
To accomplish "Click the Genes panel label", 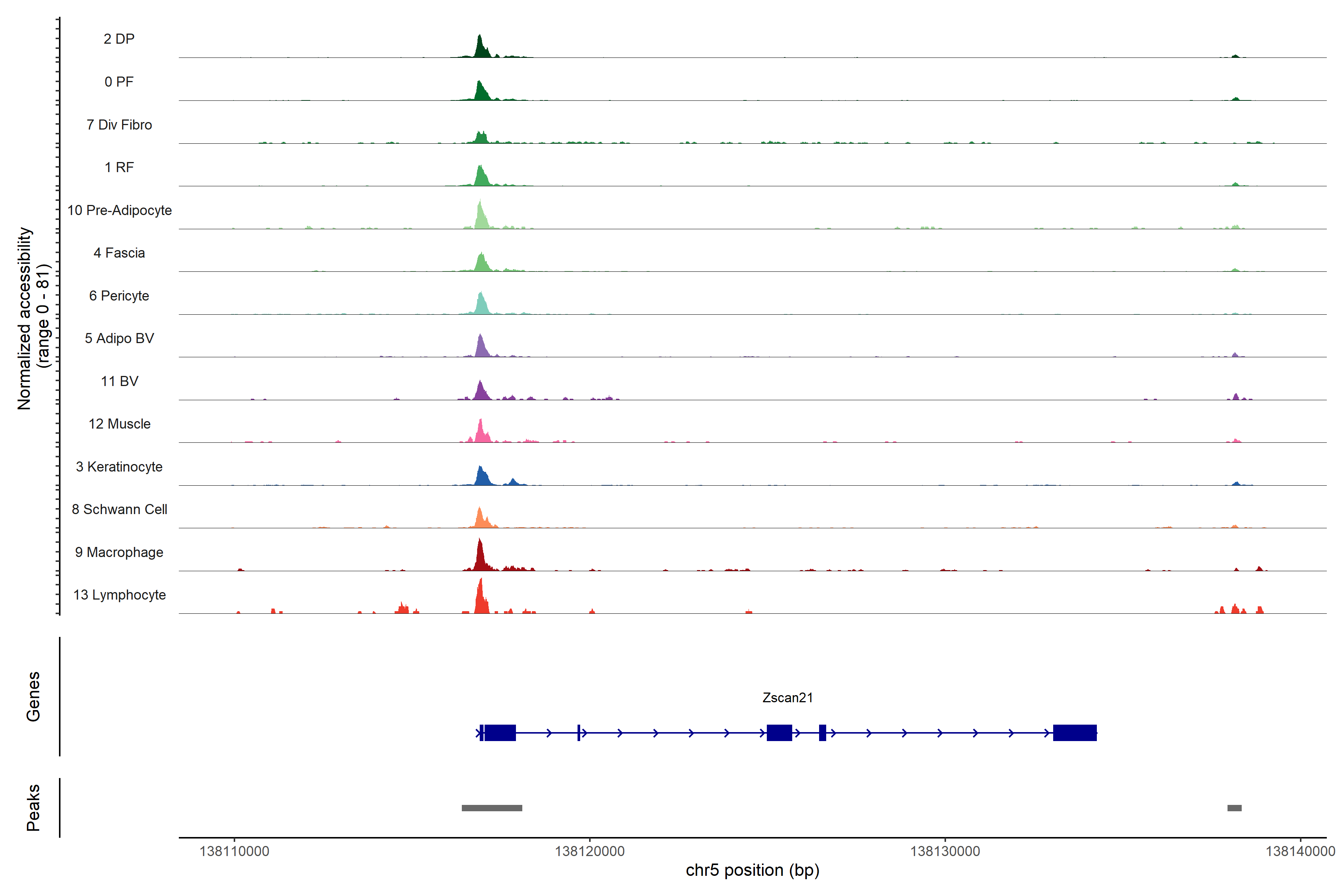I will point(33,697).
